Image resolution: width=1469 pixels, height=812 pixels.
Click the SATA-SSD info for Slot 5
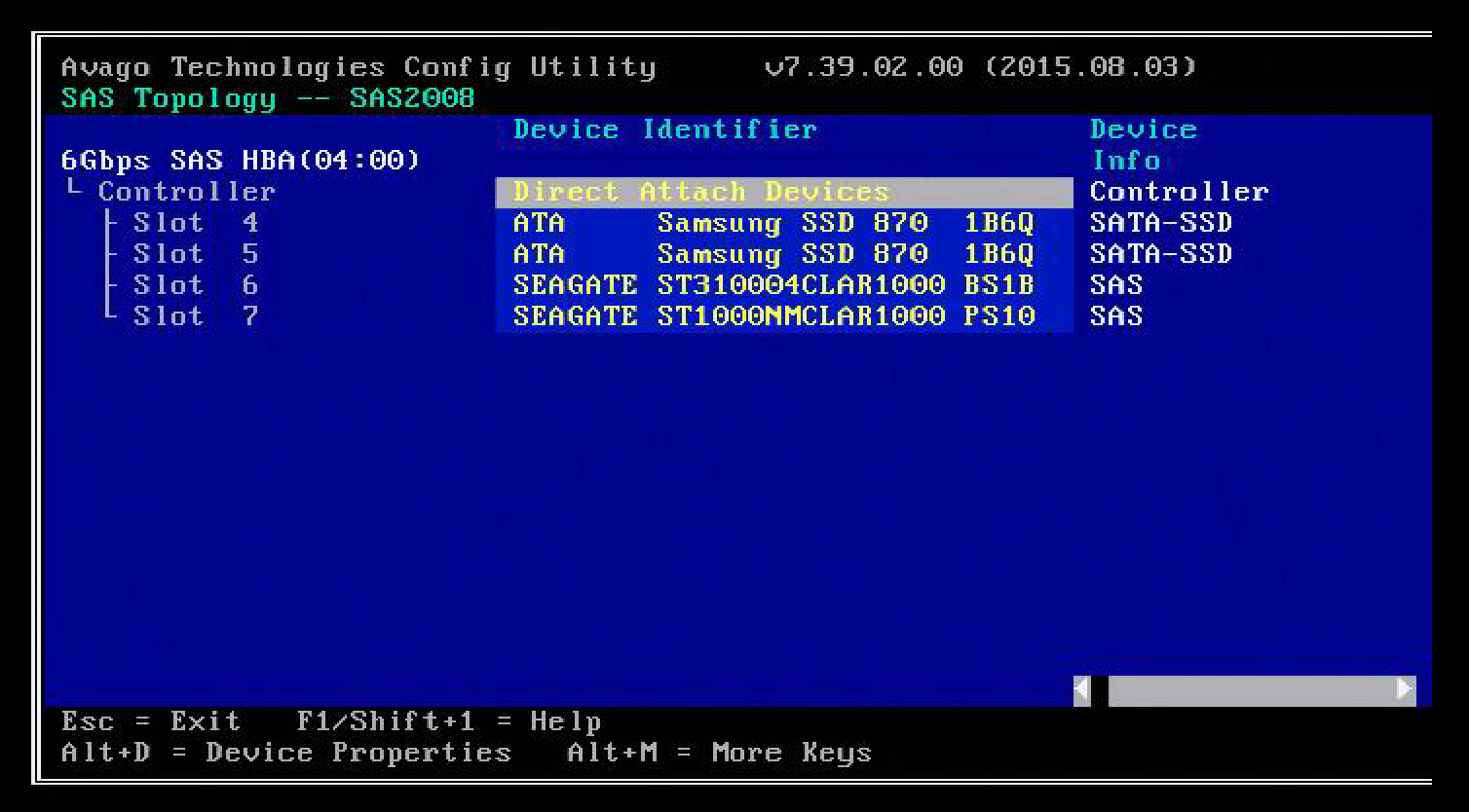[1161, 254]
